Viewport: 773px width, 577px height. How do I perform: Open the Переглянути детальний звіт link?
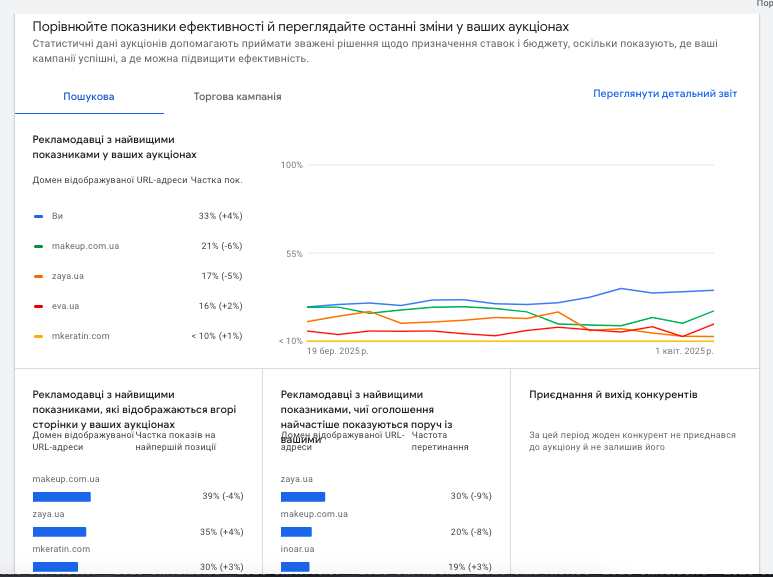(665, 94)
